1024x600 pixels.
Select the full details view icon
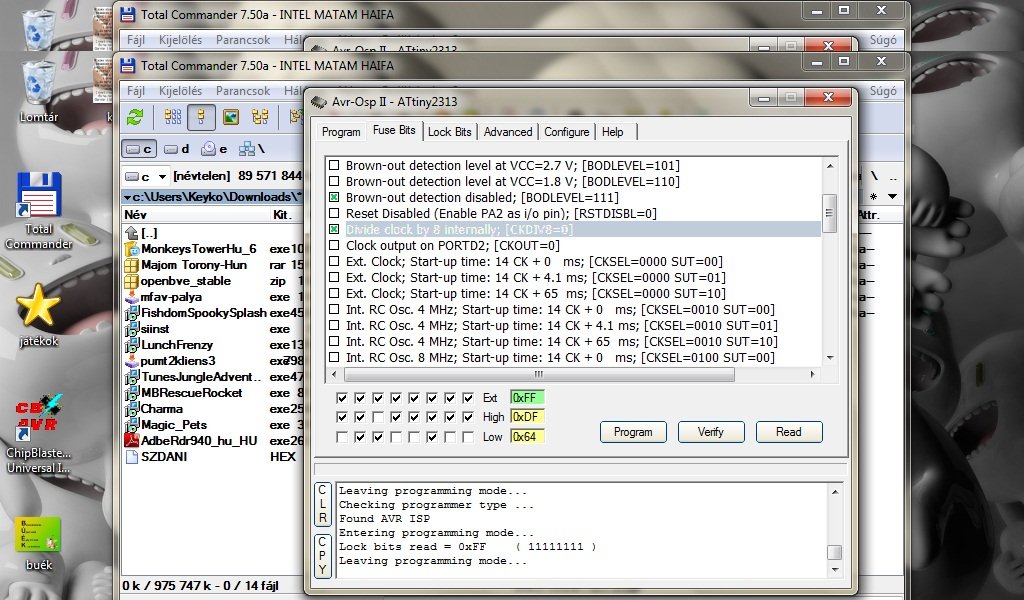point(201,117)
